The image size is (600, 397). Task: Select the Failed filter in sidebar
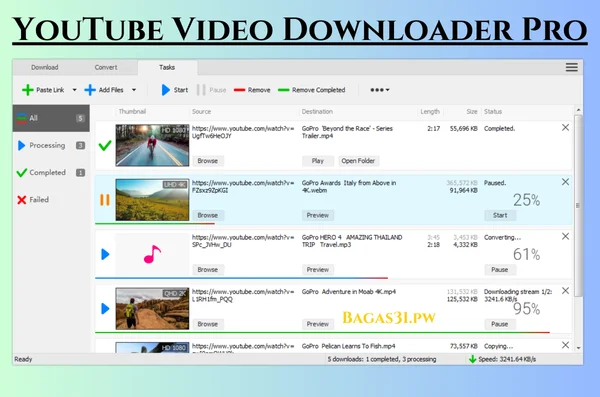coord(51,199)
